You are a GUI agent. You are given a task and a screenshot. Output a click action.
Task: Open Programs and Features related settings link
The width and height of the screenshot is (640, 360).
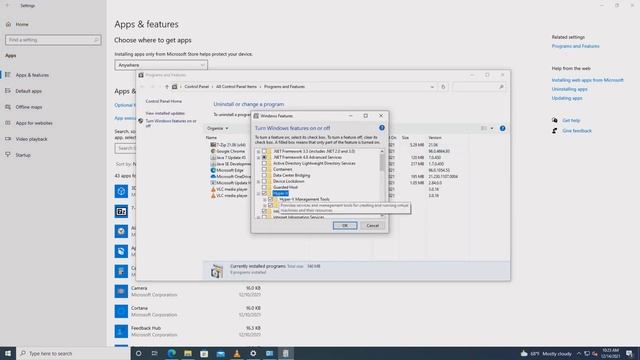(576, 46)
